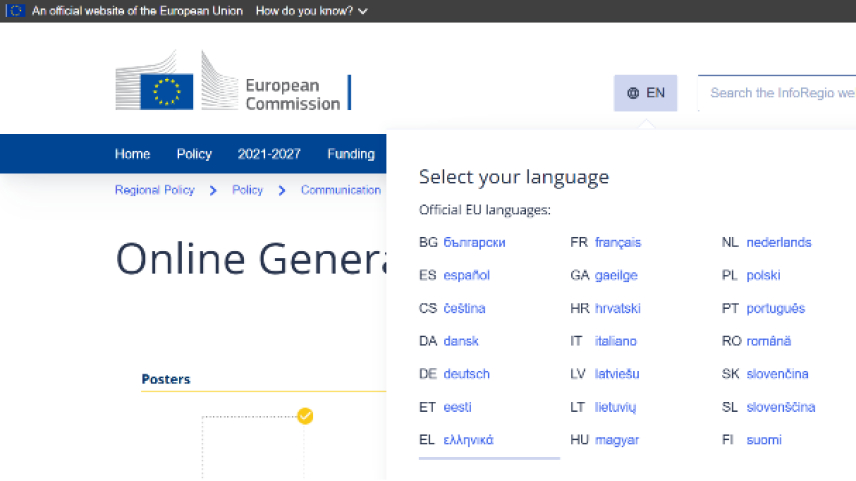Choose français as the language
Image resolution: width=856 pixels, height=481 pixels.
[x=617, y=243]
